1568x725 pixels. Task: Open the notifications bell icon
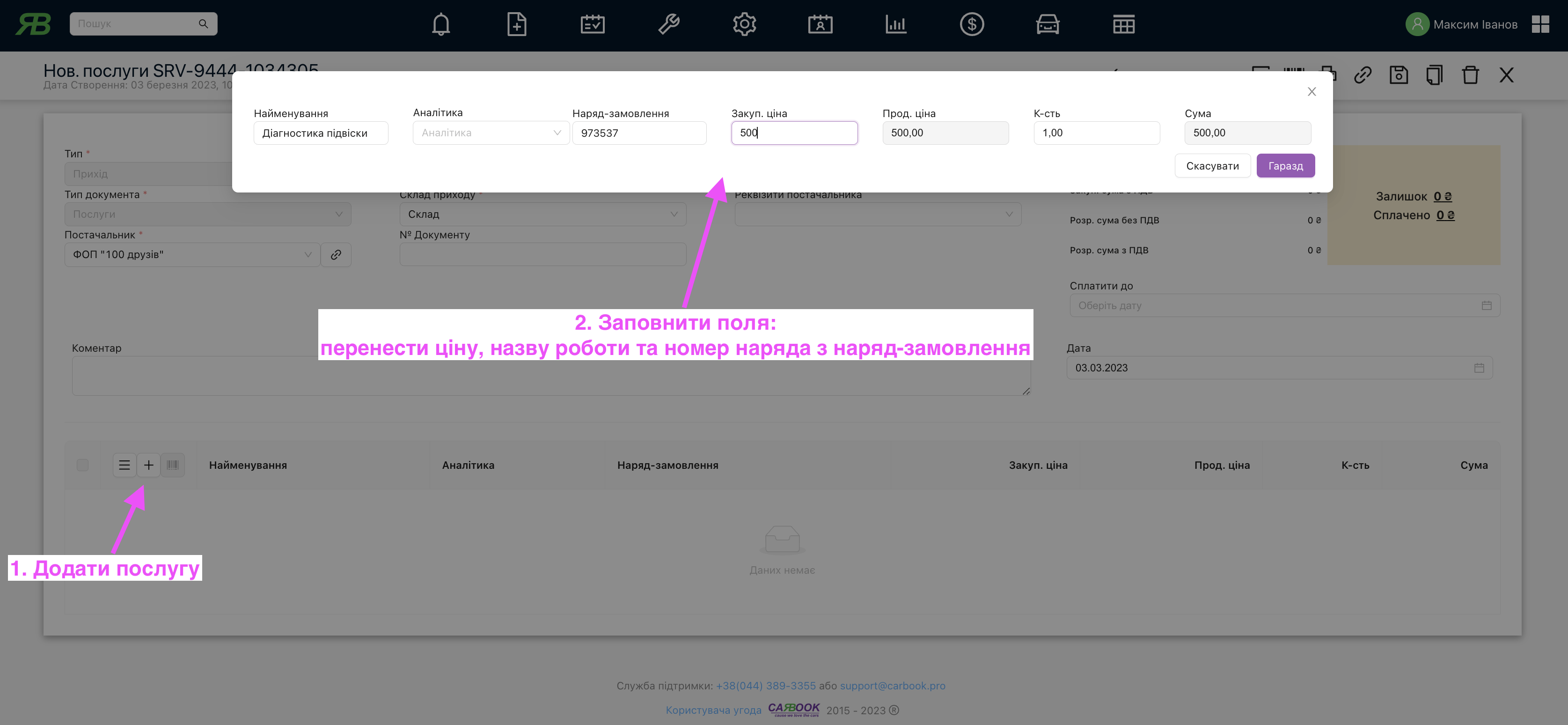[x=441, y=24]
